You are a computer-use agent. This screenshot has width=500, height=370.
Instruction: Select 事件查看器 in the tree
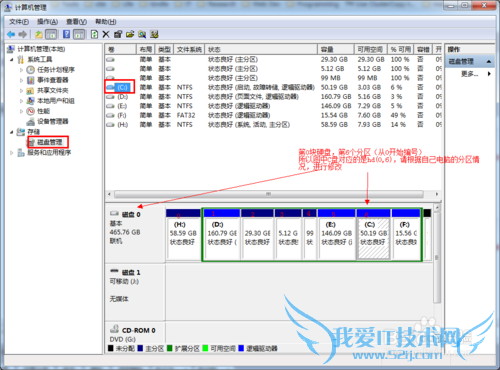[52, 80]
